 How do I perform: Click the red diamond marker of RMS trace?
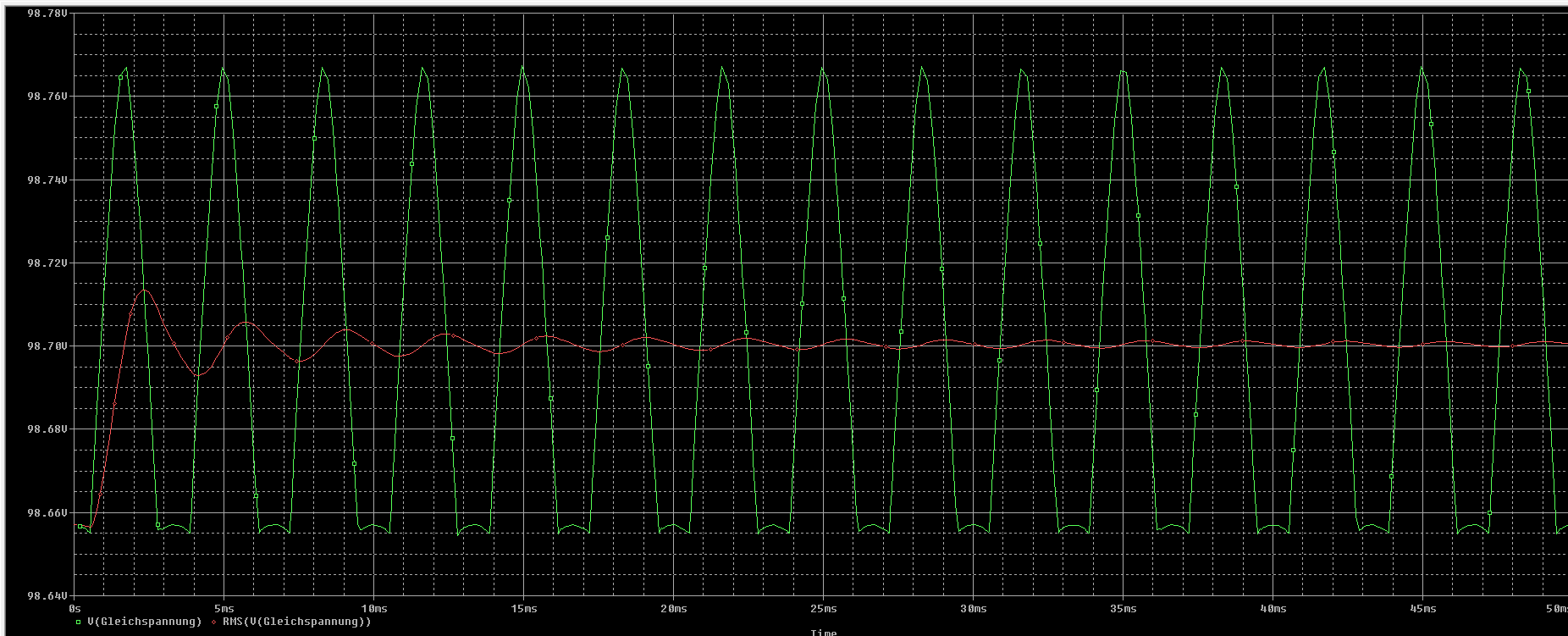tap(214, 622)
